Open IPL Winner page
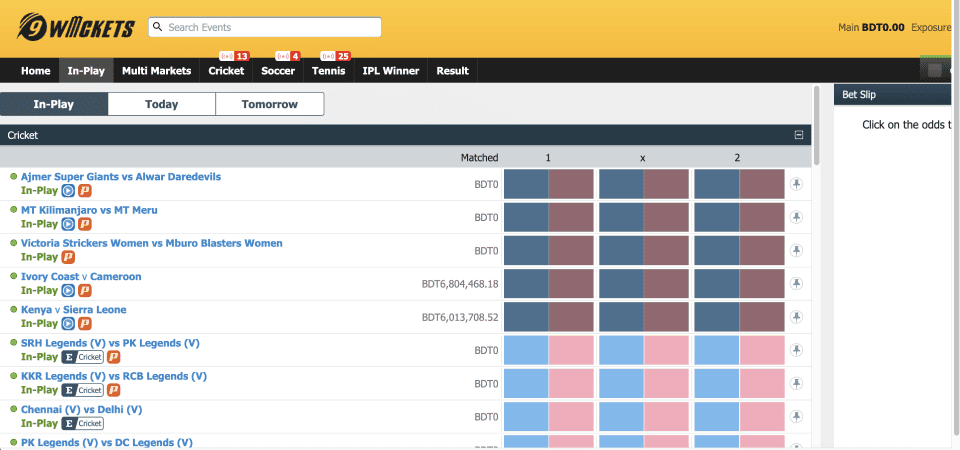960x450 pixels. [391, 71]
